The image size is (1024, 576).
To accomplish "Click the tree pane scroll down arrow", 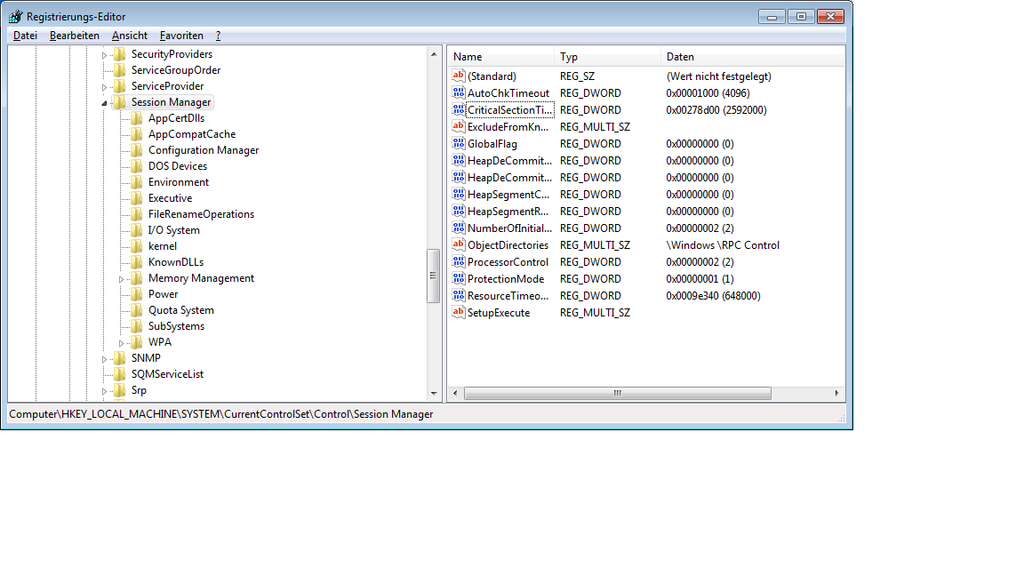I will click(434, 394).
